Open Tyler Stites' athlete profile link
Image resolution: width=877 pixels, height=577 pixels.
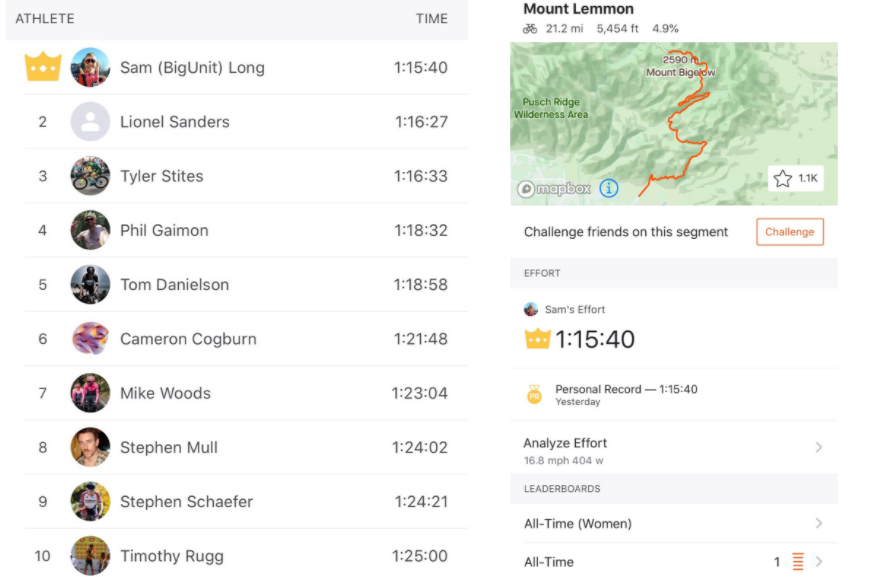click(x=161, y=176)
